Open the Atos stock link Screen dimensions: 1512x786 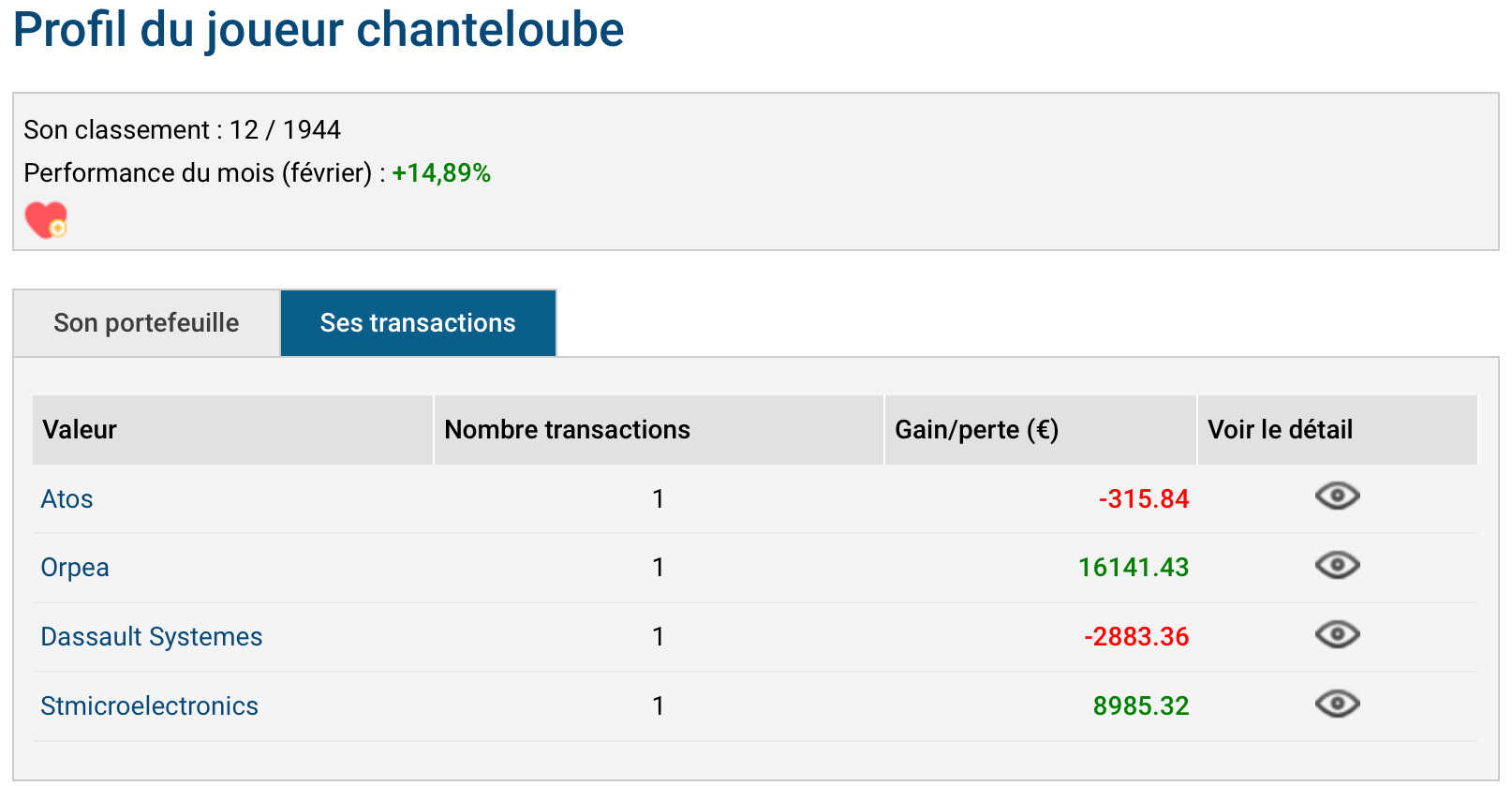click(67, 498)
